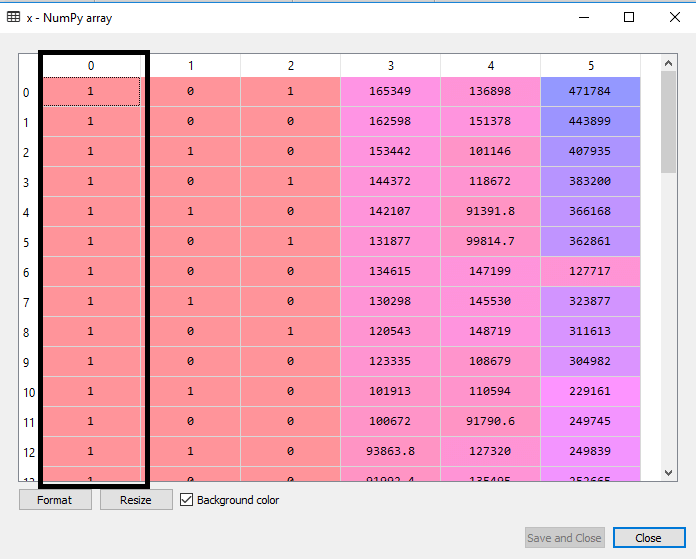Select column header 0

point(91,65)
